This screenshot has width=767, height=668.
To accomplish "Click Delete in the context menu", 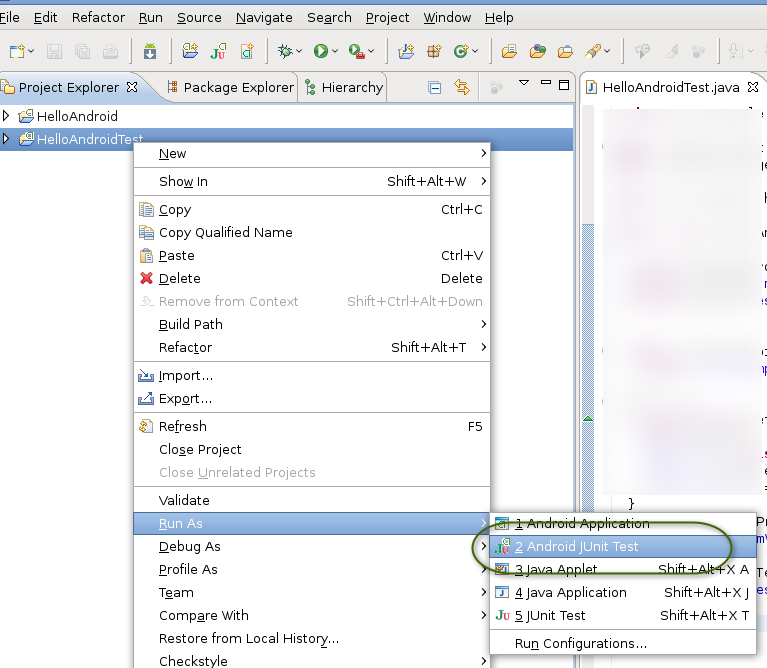I will (179, 278).
